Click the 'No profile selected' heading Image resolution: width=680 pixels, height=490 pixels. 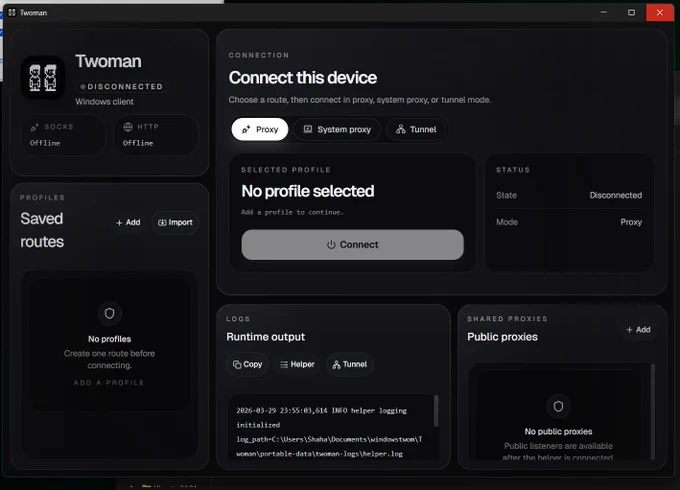[x=307, y=191]
